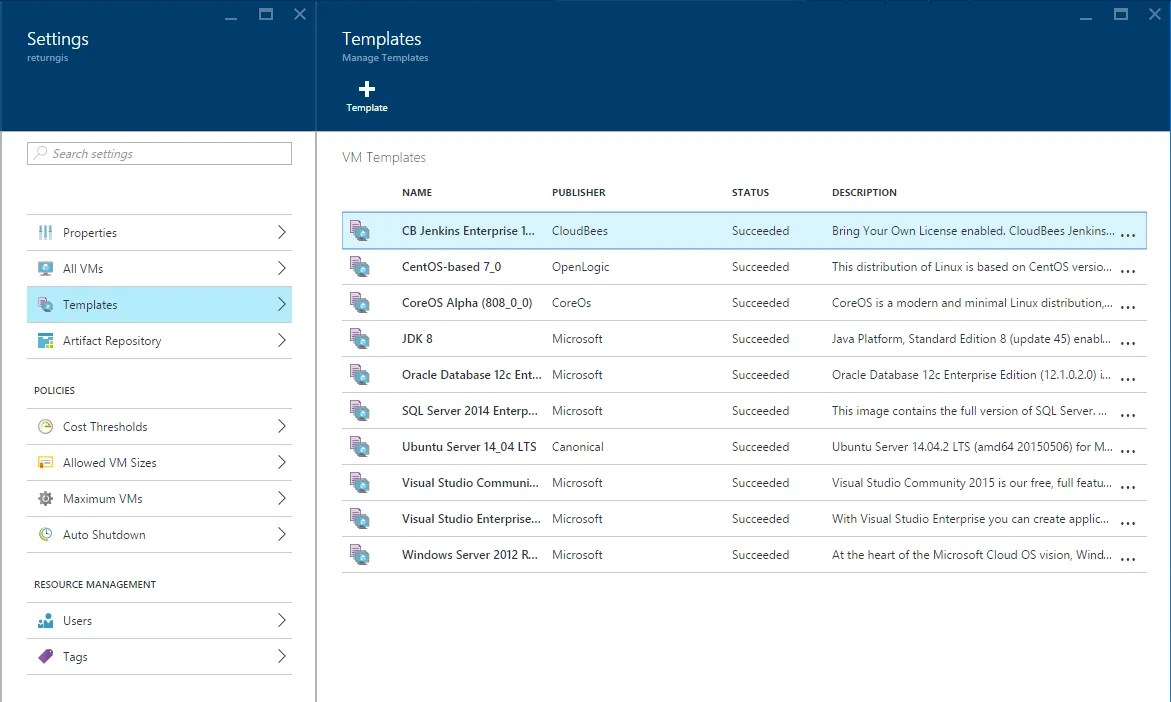The height and width of the screenshot is (702, 1171).
Task: Click the template icon of SQL Server 2014 row
Action: [360, 410]
